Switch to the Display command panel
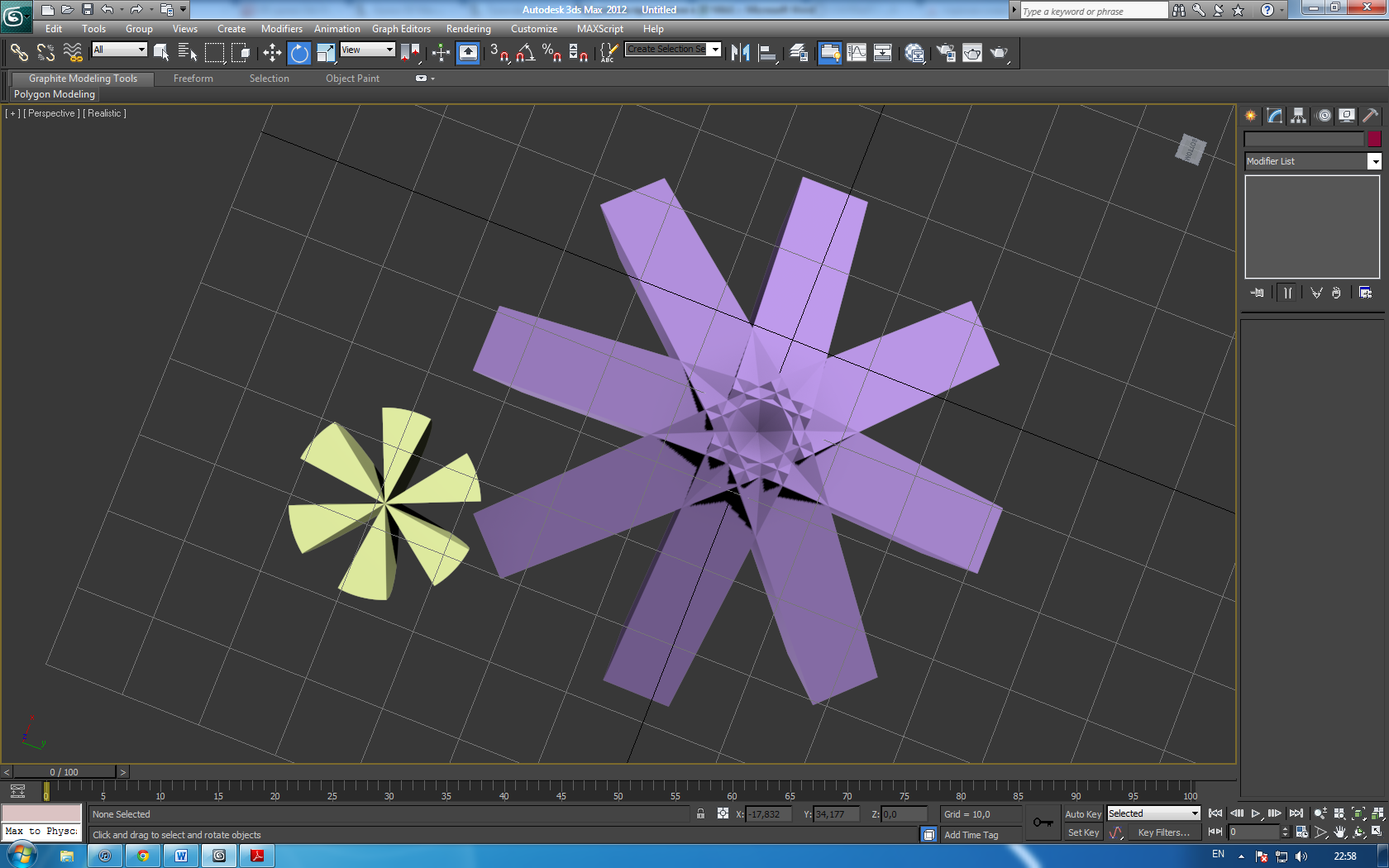Image resolution: width=1389 pixels, height=868 pixels. (x=1347, y=116)
